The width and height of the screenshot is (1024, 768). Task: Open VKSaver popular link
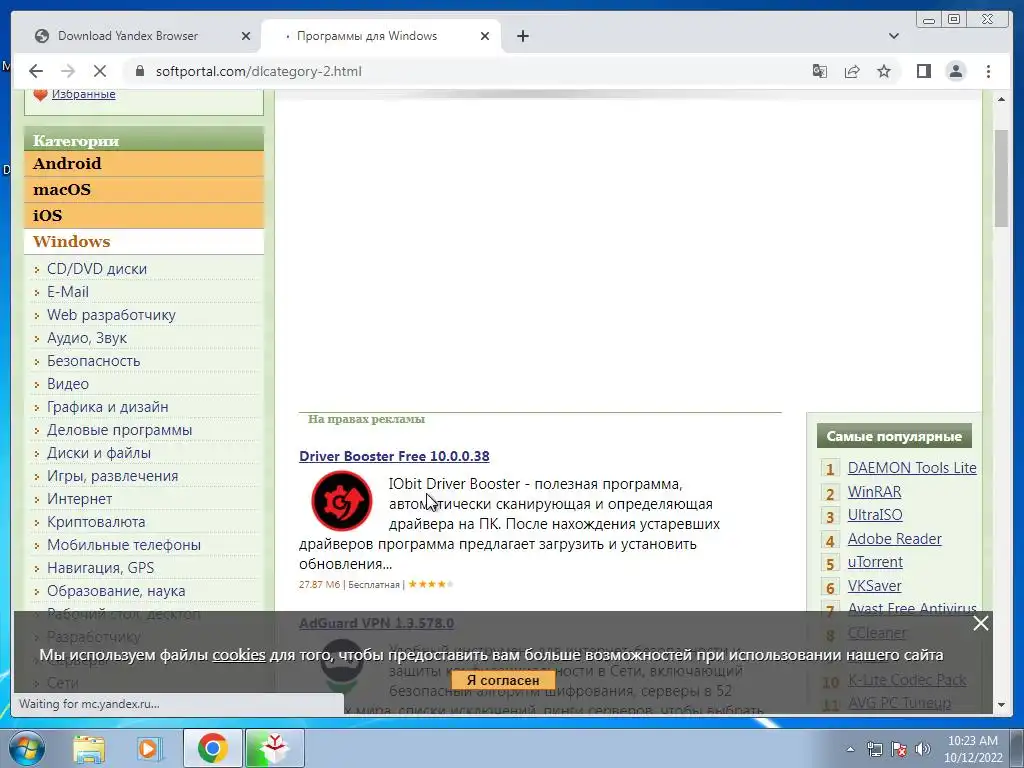(x=874, y=586)
